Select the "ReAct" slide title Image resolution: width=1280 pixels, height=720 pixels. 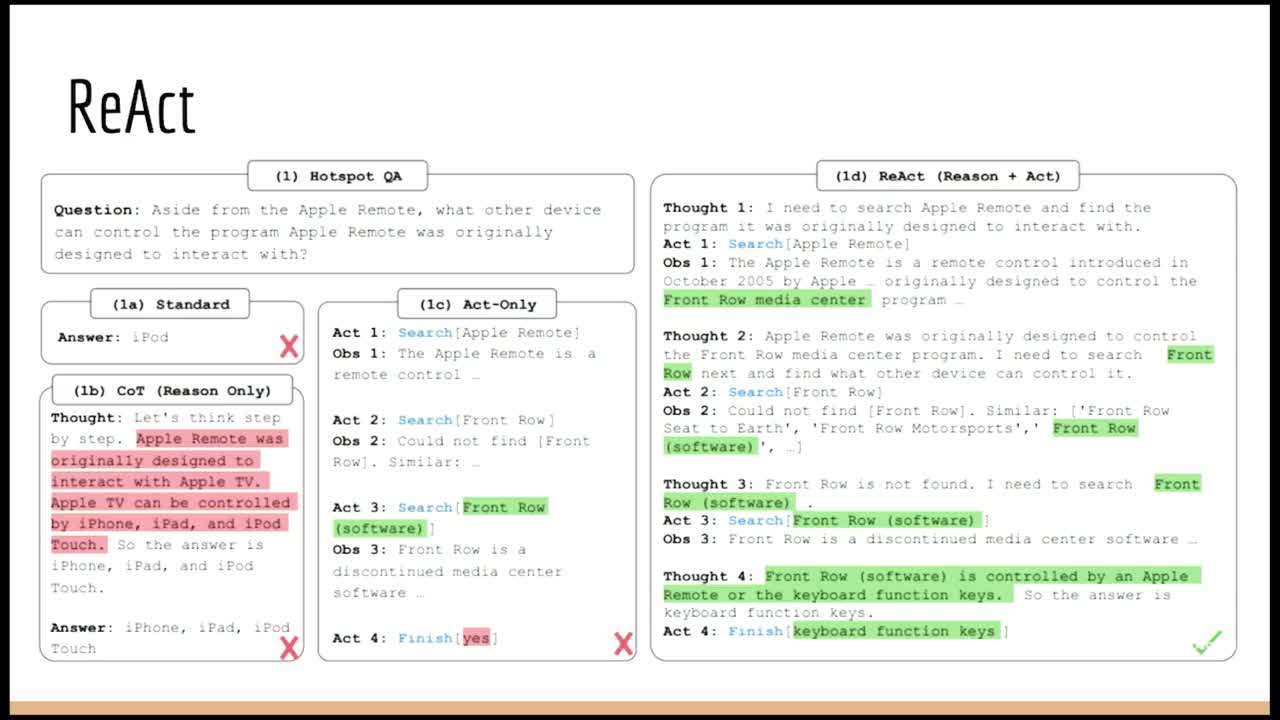coord(131,107)
